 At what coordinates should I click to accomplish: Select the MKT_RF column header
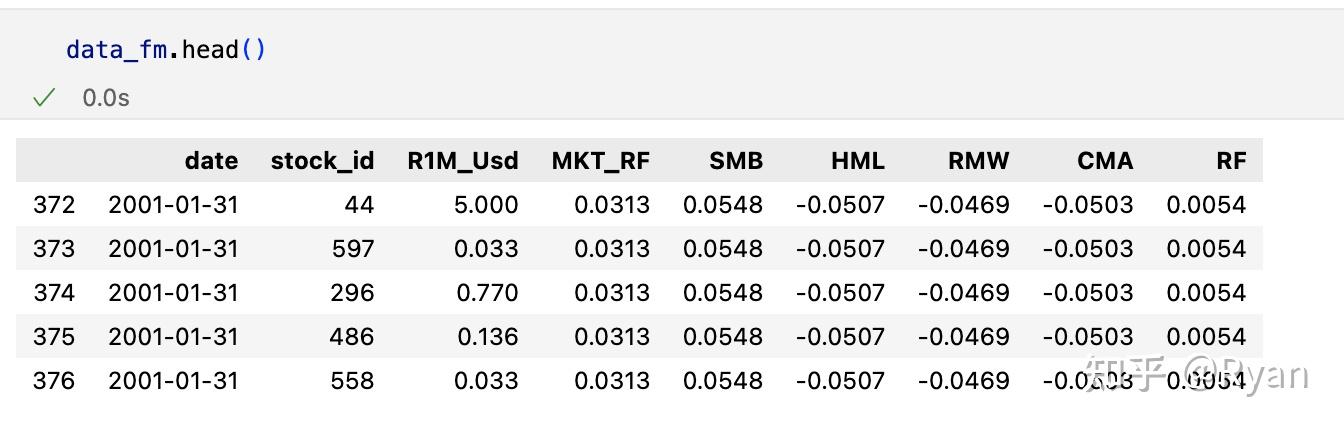pos(600,161)
